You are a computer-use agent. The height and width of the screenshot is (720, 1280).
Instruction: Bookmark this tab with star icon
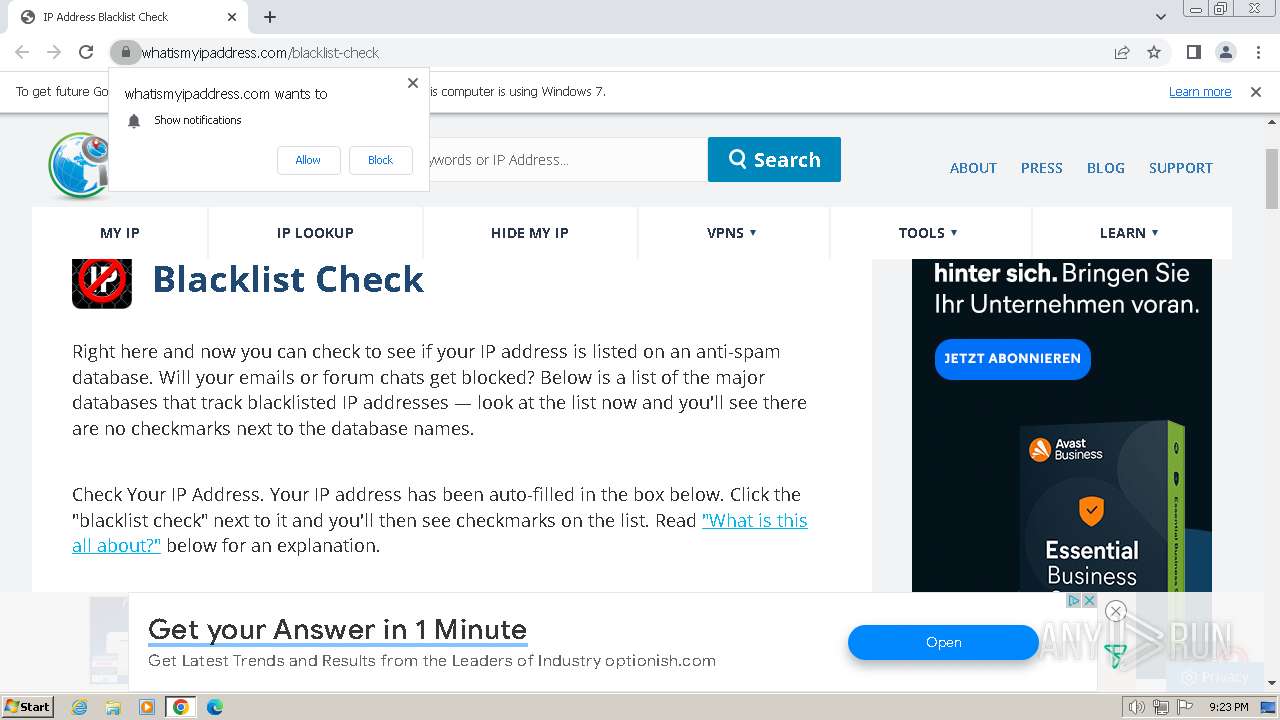[x=1154, y=52]
